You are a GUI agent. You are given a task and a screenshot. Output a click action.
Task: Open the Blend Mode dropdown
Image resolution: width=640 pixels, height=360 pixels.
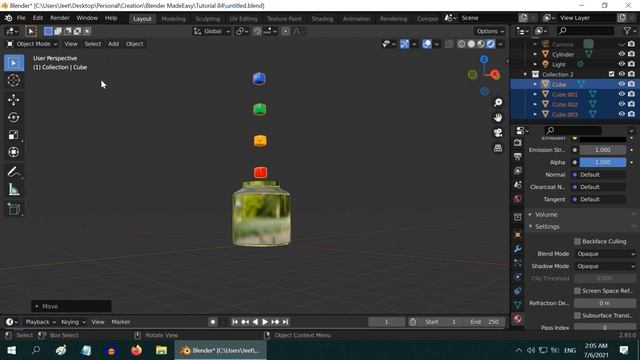pyautogui.click(x=605, y=254)
